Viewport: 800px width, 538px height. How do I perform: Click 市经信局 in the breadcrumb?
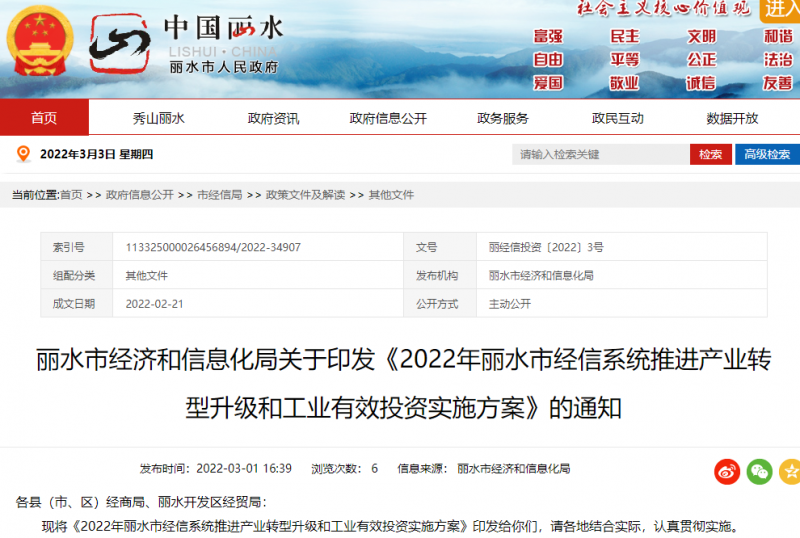pyautogui.click(x=219, y=195)
